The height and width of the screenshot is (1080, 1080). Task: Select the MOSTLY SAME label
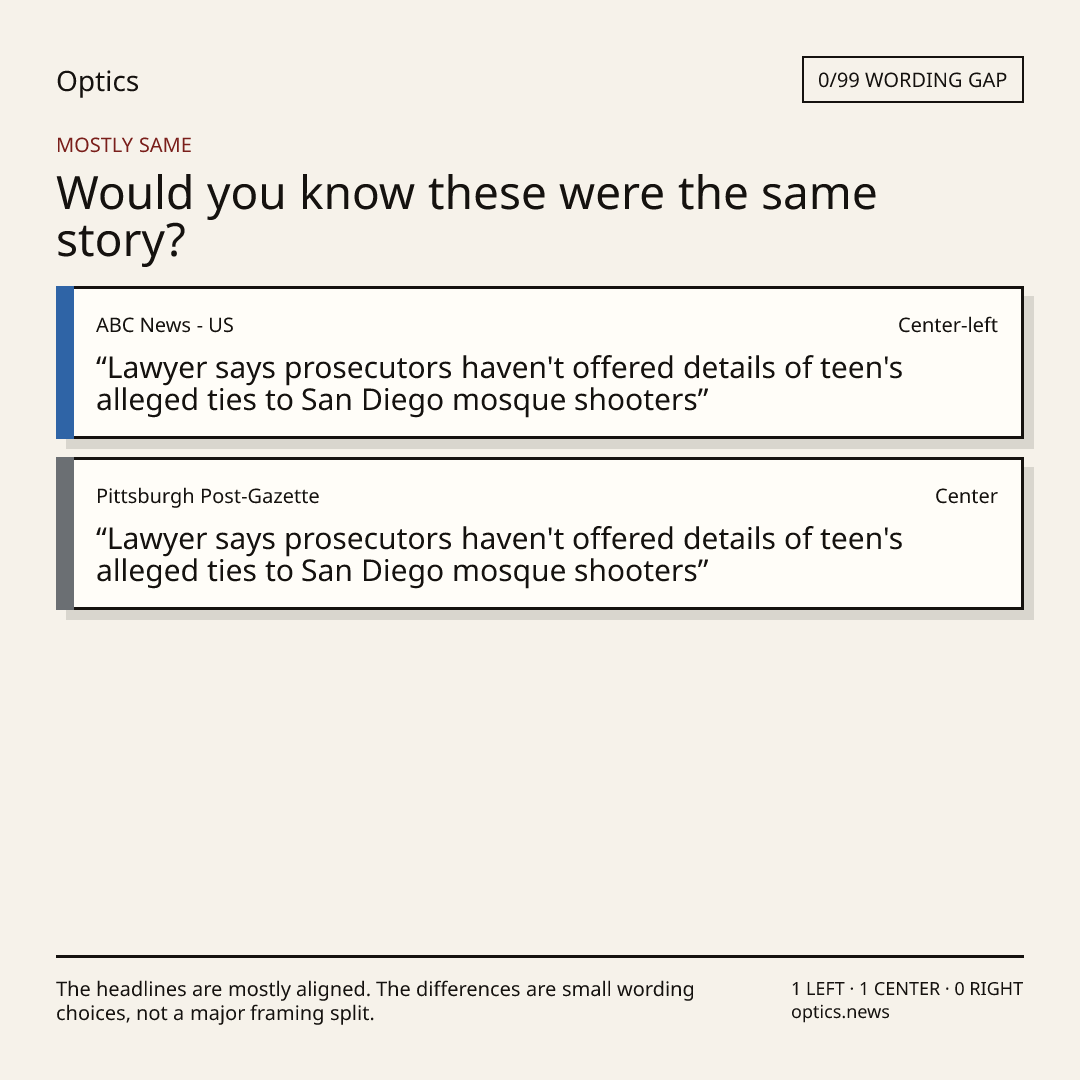click(x=124, y=145)
